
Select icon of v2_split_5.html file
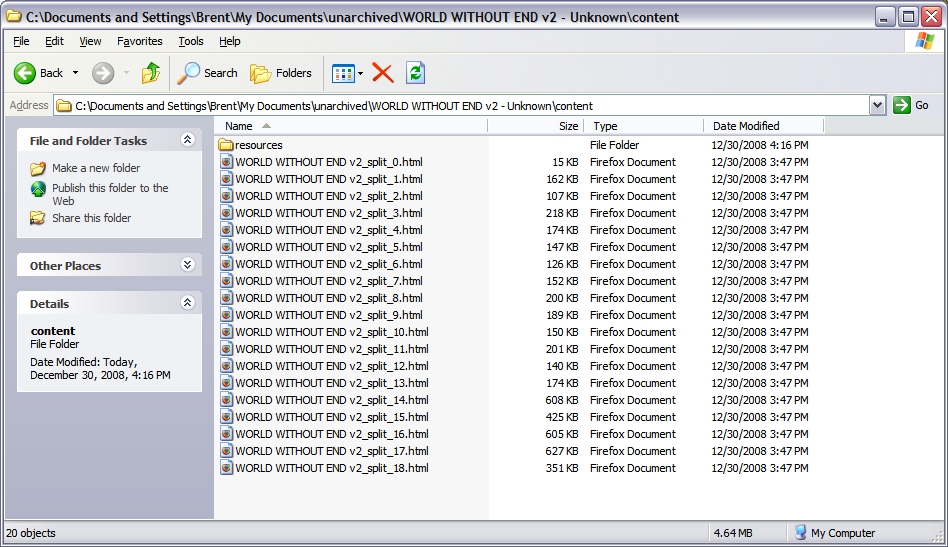pos(227,247)
